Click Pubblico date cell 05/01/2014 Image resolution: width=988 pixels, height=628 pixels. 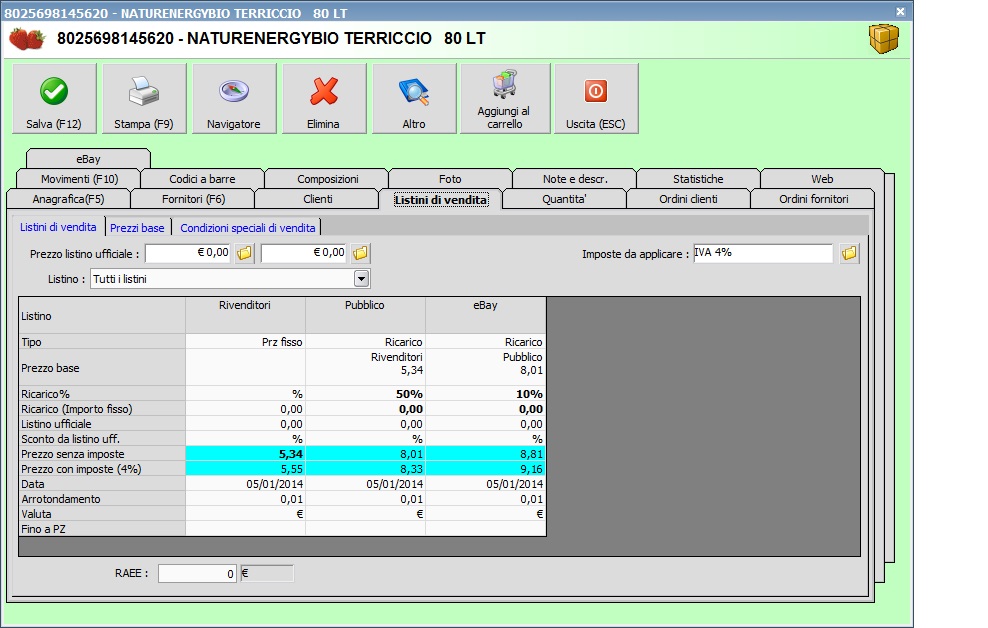(x=365, y=484)
